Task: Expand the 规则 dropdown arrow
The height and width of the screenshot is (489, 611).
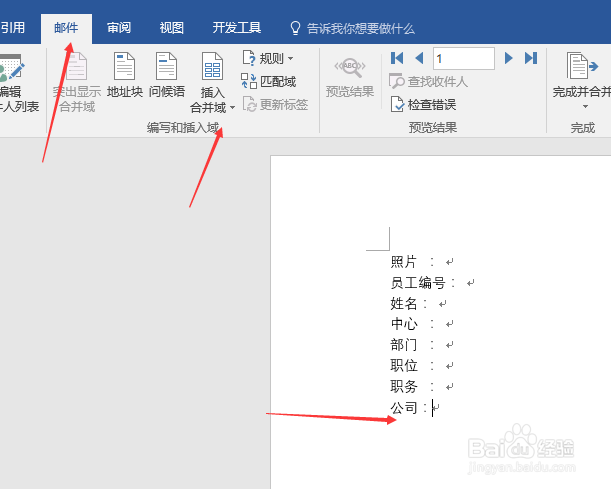Action: (290, 58)
